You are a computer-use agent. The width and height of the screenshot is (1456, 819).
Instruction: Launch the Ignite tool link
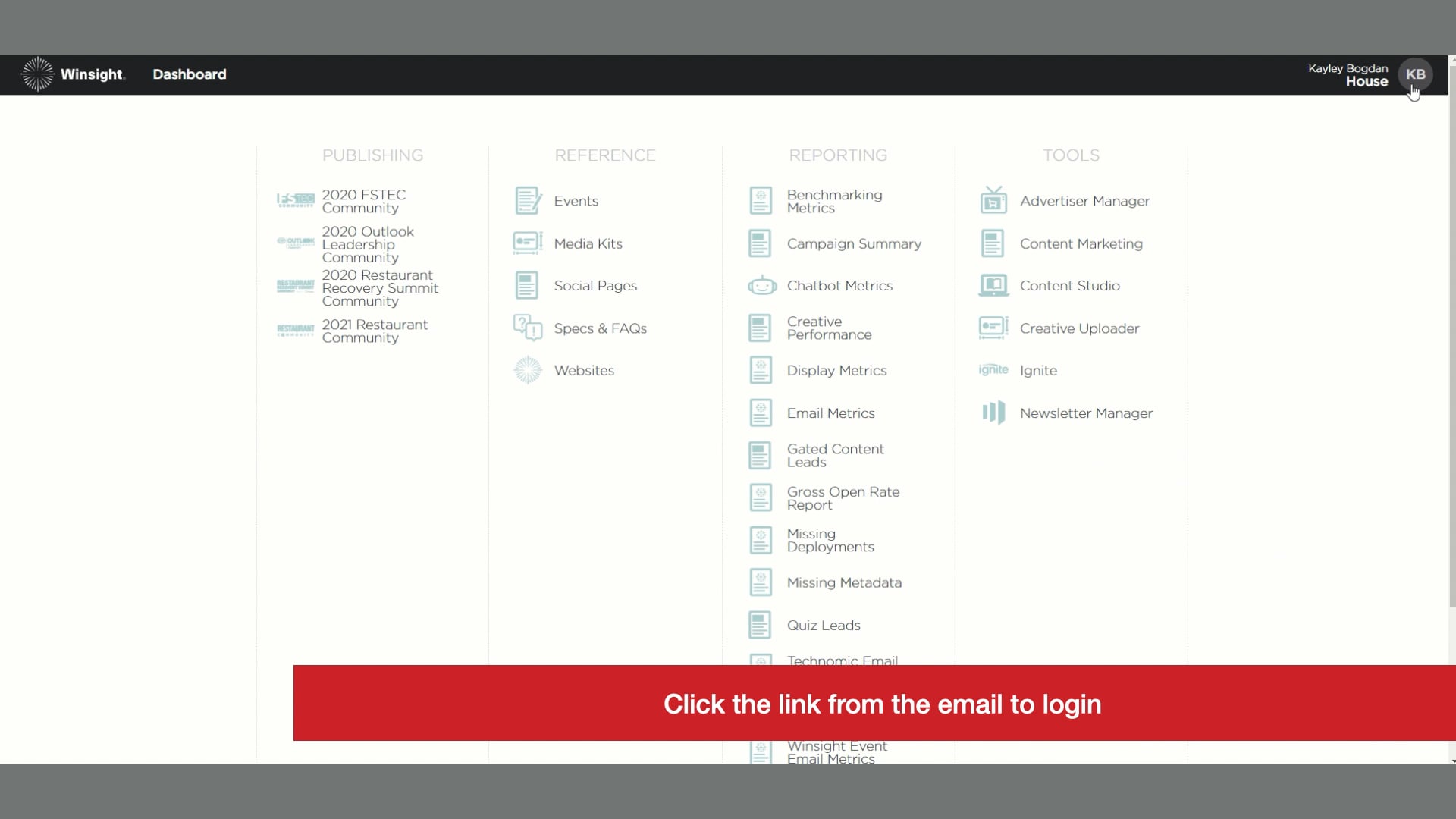click(1038, 371)
